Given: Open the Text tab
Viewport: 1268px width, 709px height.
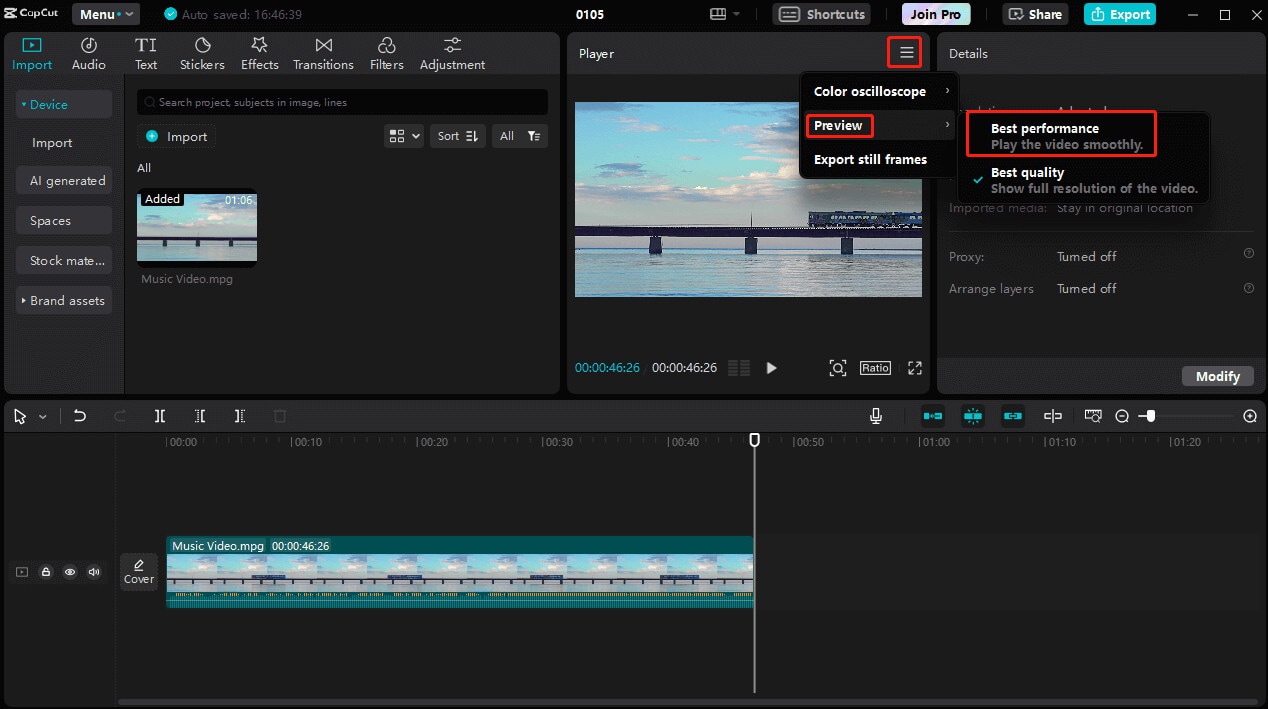Looking at the screenshot, I should coord(146,54).
